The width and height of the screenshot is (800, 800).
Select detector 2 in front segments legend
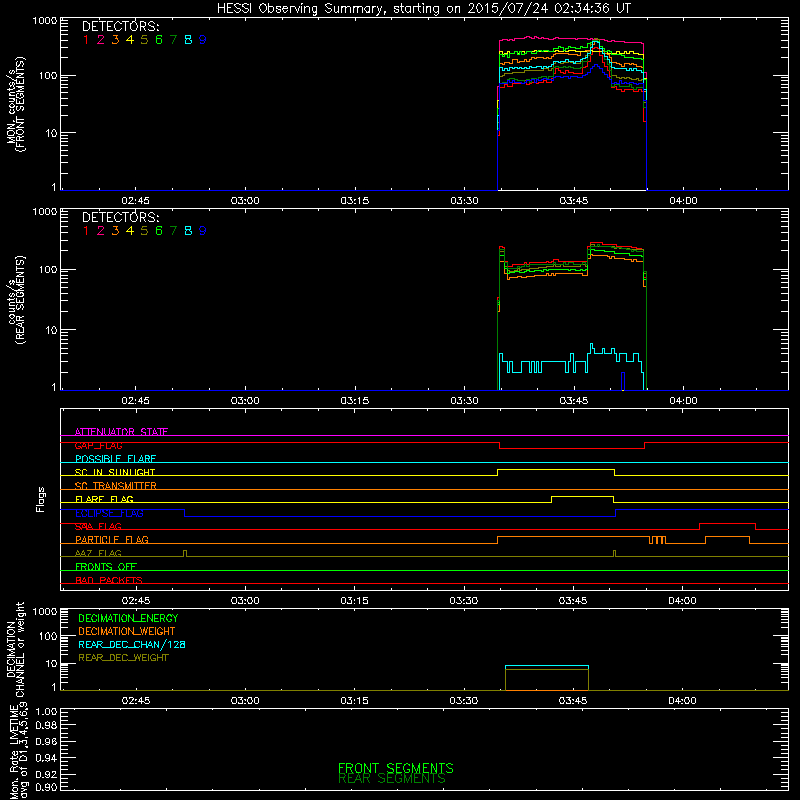(101, 40)
